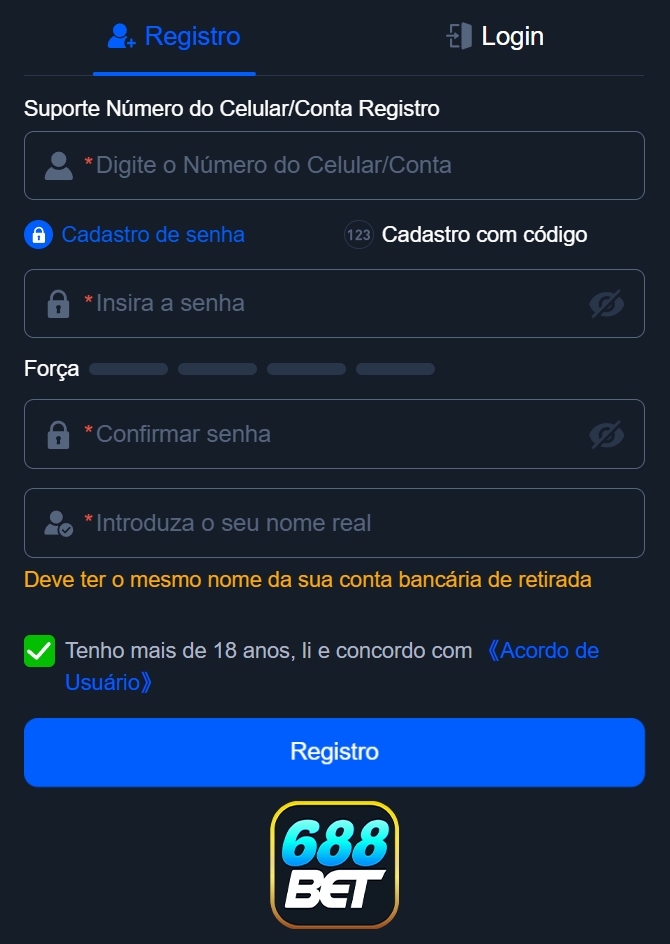Click the door icon next to Login

point(459,35)
